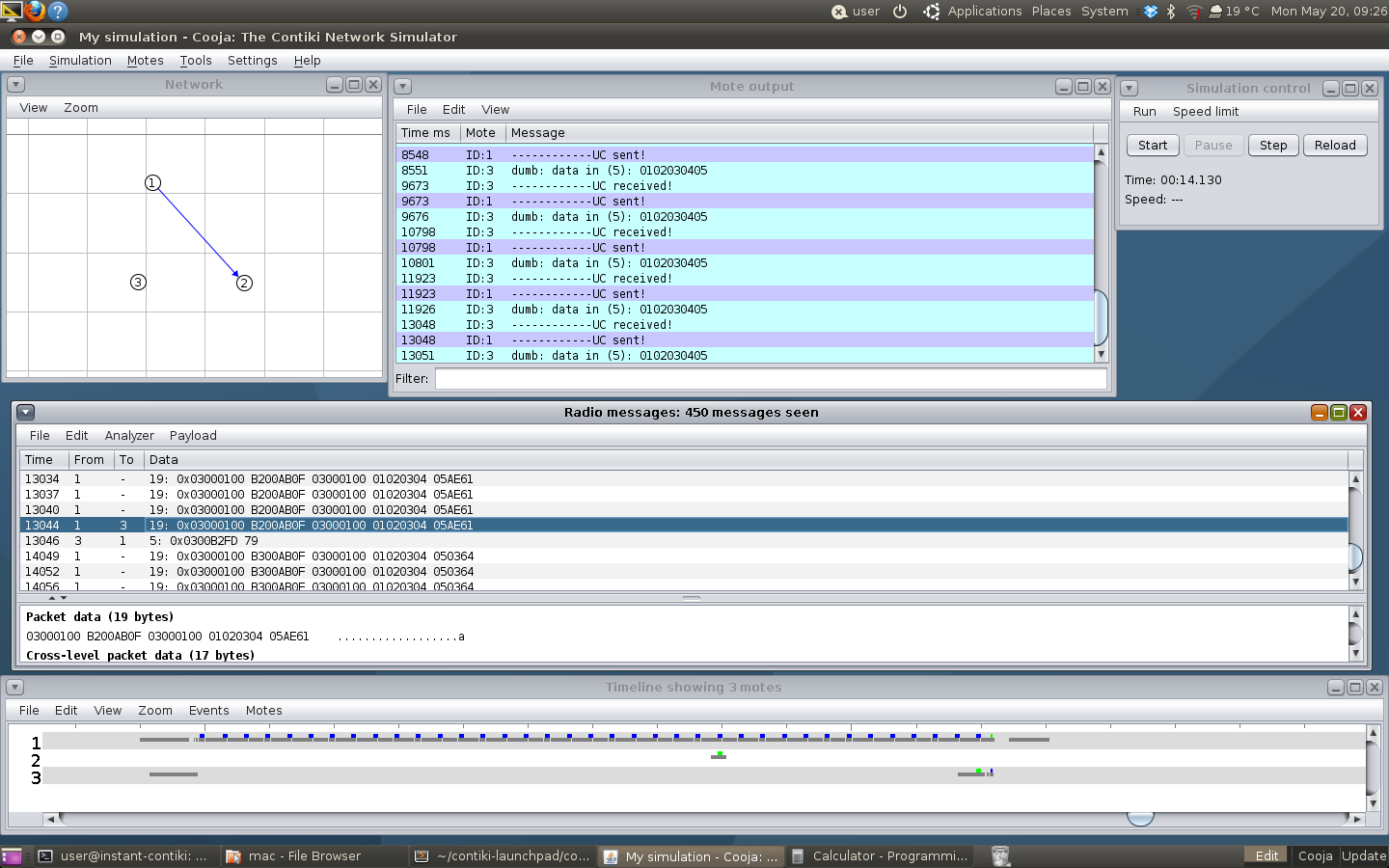Open the Tools menu
The image size is (1389, 868).
click(x=196, y=60)
